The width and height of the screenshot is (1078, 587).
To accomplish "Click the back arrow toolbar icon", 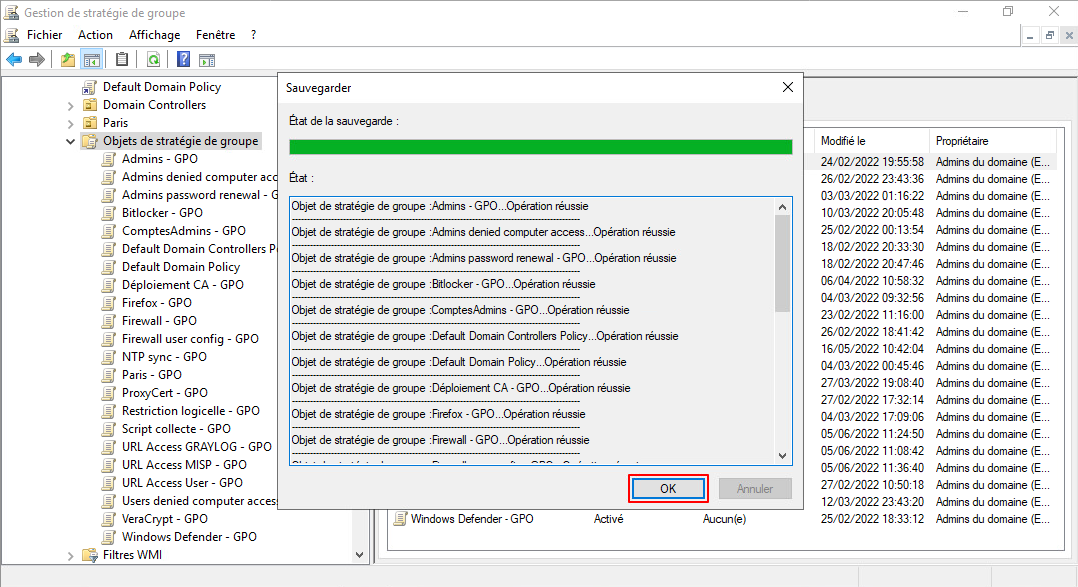I will coord(14,60).
